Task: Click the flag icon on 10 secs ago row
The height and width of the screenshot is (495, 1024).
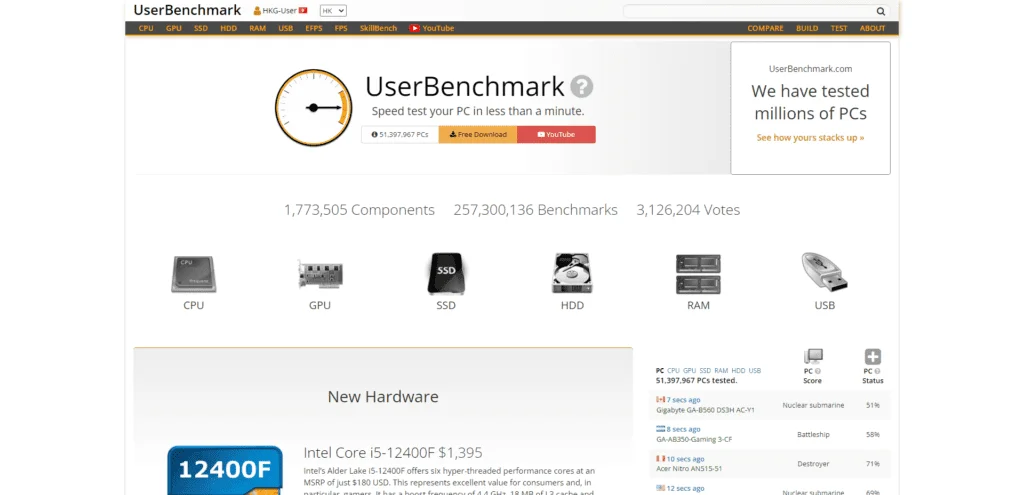Action: tap(660, 458)
